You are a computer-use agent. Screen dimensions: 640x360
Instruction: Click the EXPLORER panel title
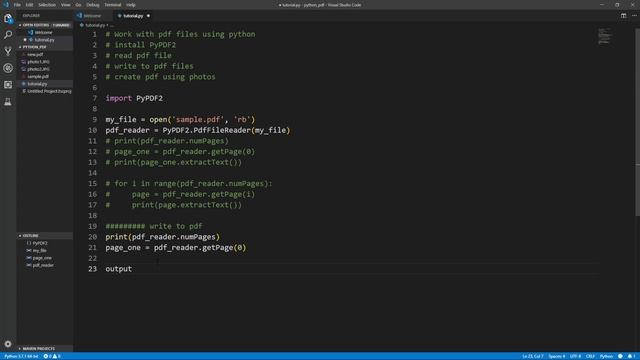pyautogui.click(x=31, y=16)
